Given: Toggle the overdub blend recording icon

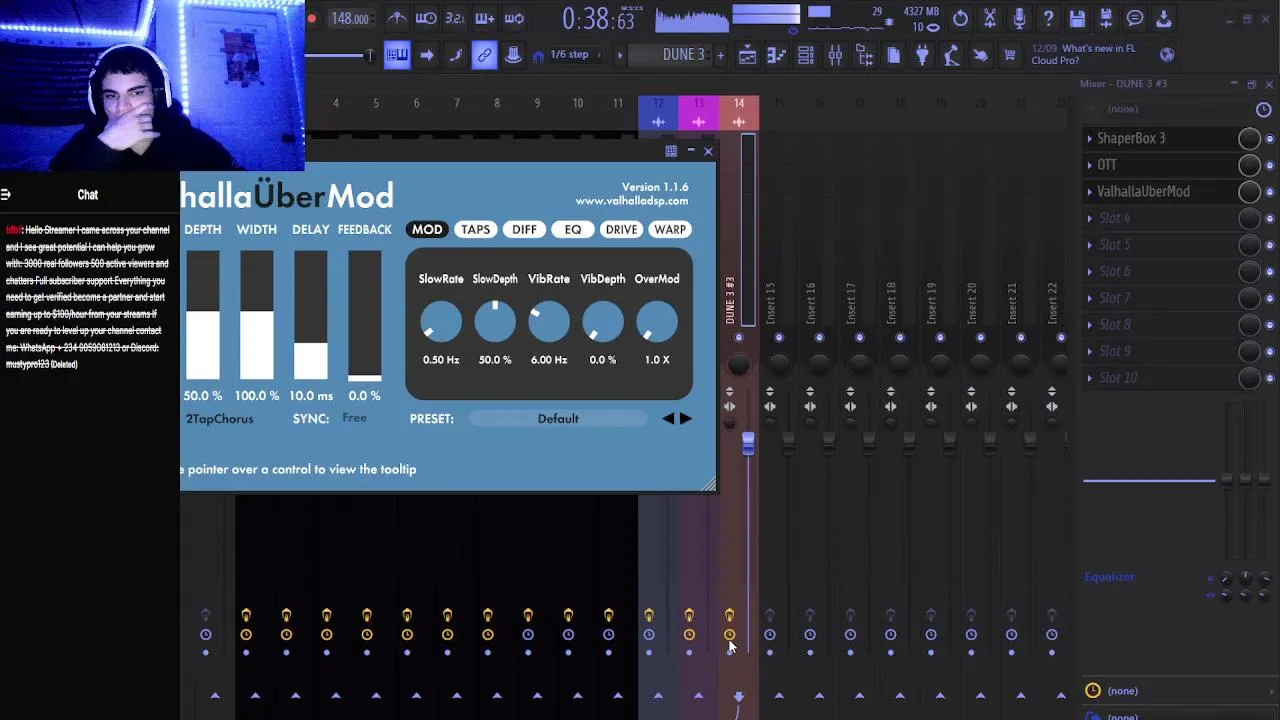Looking at the screenshot, I should pyautogui.click(x=485, y=18).
